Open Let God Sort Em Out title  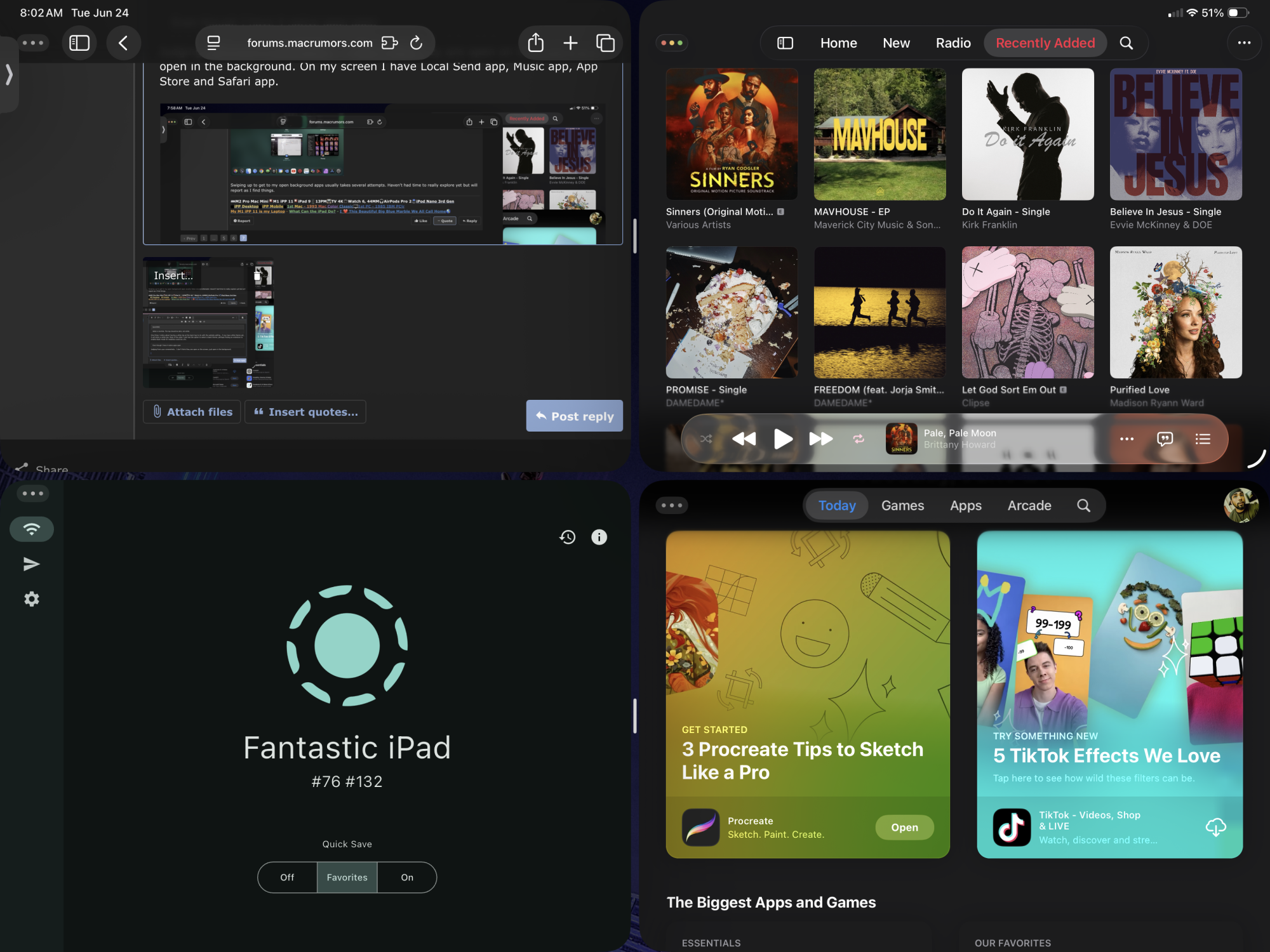pos(1008,390)
